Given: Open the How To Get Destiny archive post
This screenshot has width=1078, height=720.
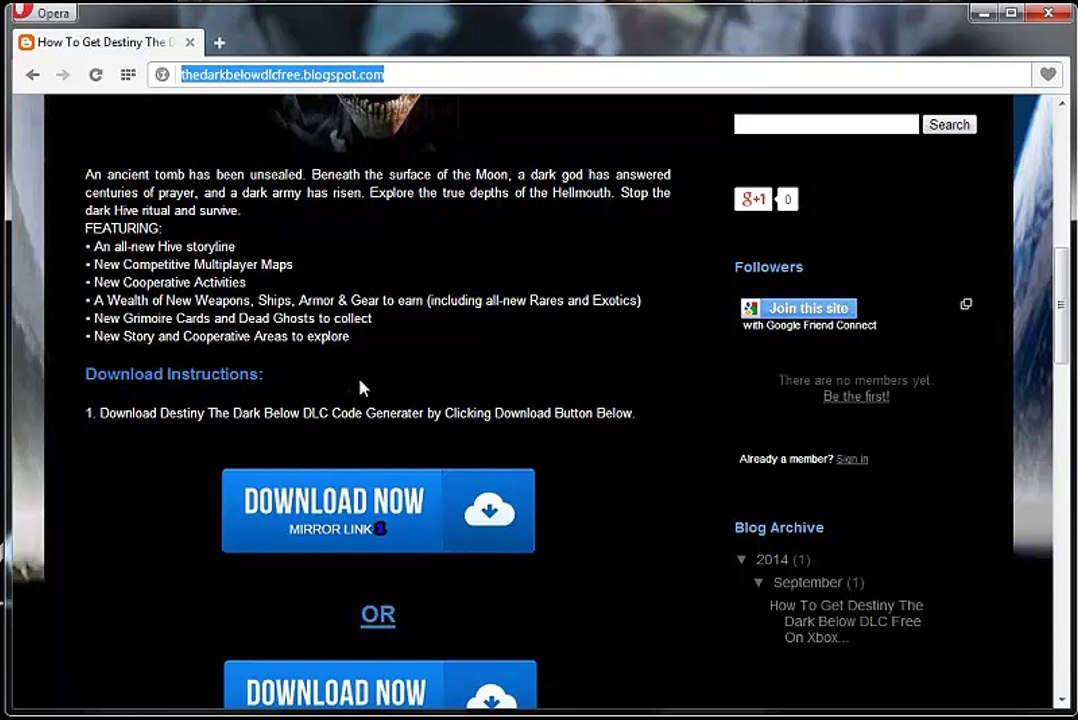Looking at the screenshot, I should 846,622.
